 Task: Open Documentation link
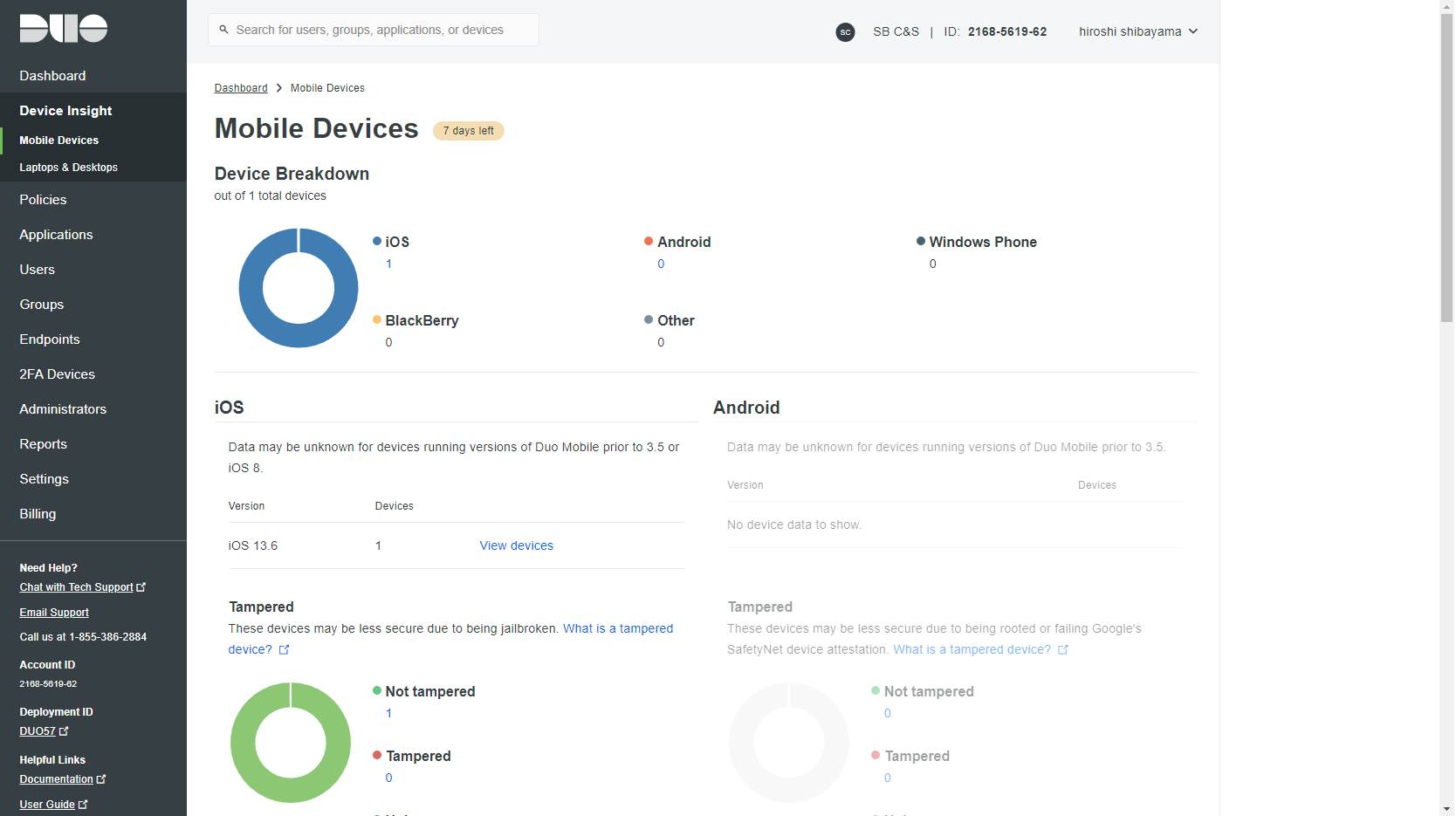point(56,779)
